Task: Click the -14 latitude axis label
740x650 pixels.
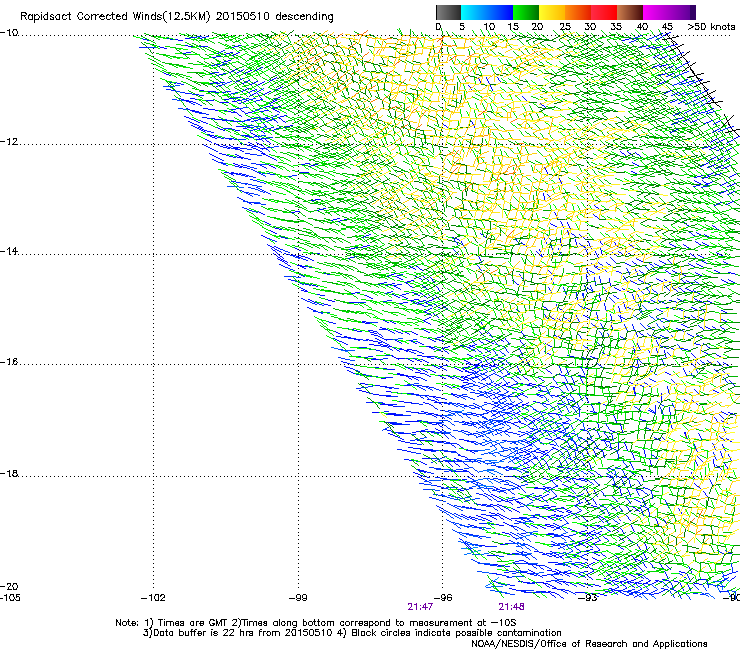Action: [x=9, y=251]
